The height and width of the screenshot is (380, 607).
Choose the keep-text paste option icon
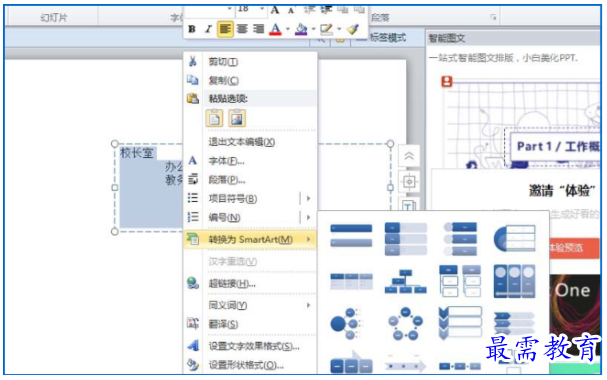point(214,118)
